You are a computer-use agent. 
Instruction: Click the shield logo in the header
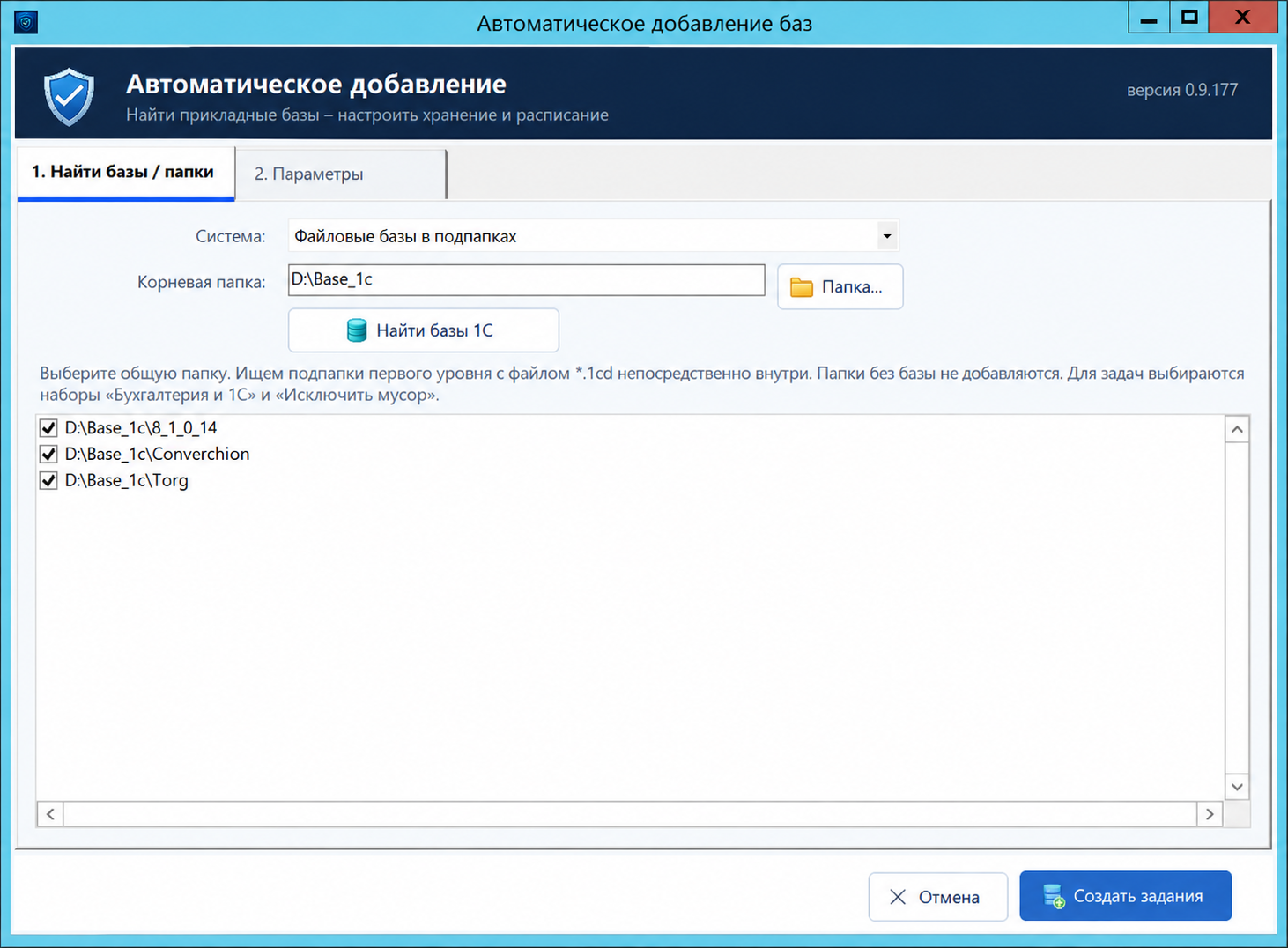69,96
